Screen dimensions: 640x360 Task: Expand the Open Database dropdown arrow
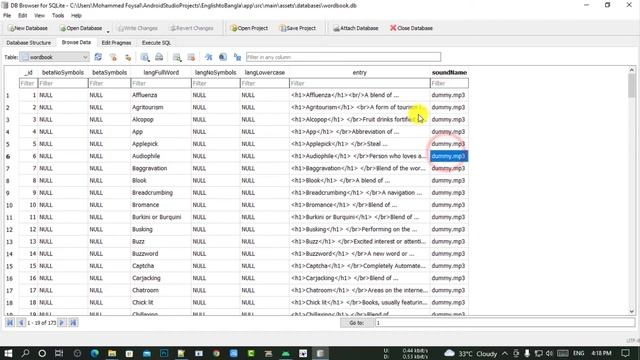108,31
